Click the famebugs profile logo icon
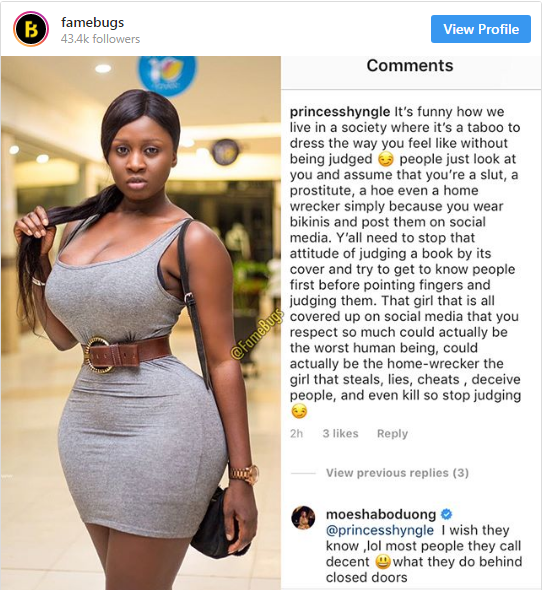 click(31, 29)
